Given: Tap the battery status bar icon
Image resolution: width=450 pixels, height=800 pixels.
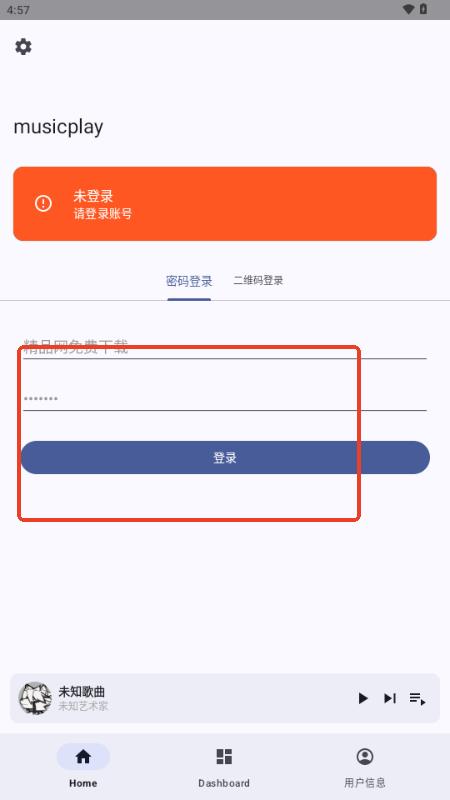Looking at the screenshot, I should click(x=423, y=9).
